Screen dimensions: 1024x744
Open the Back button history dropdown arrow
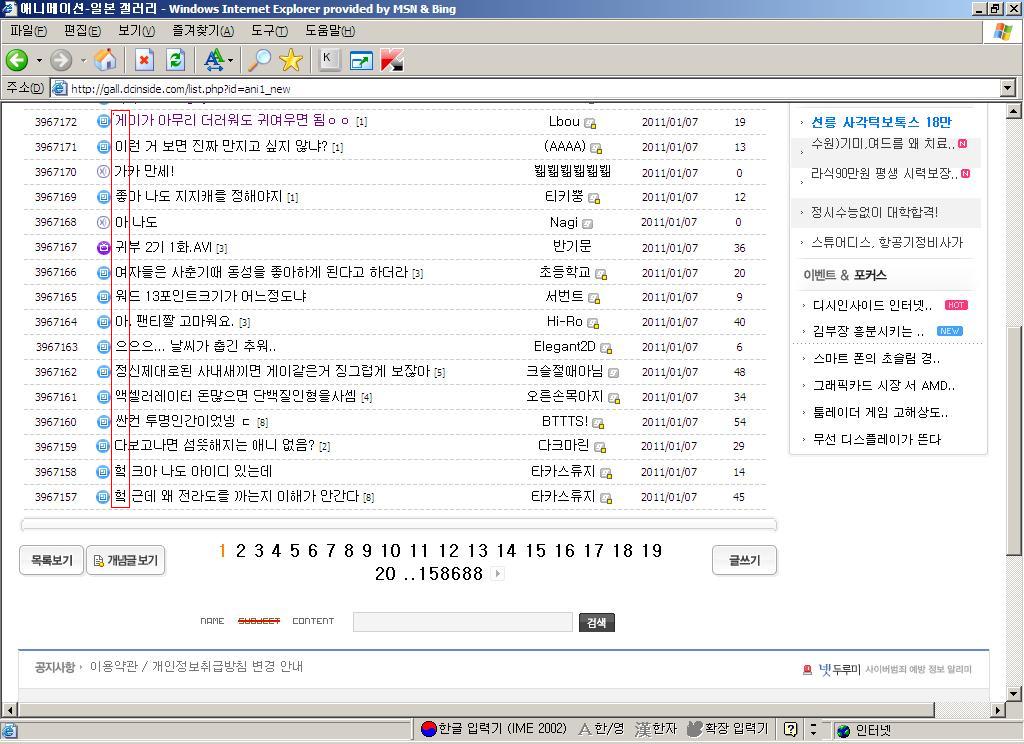(39, 61)
